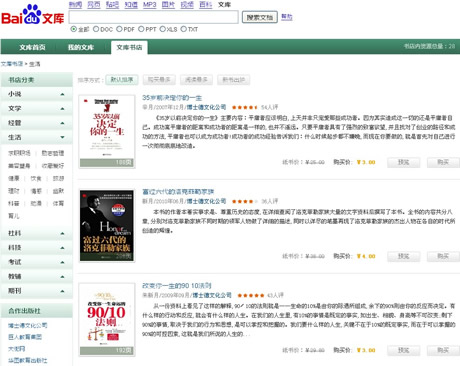This screenshot has height=366, width=460.
Task: Focus the document search input field
Action: (x=154, y=17)
